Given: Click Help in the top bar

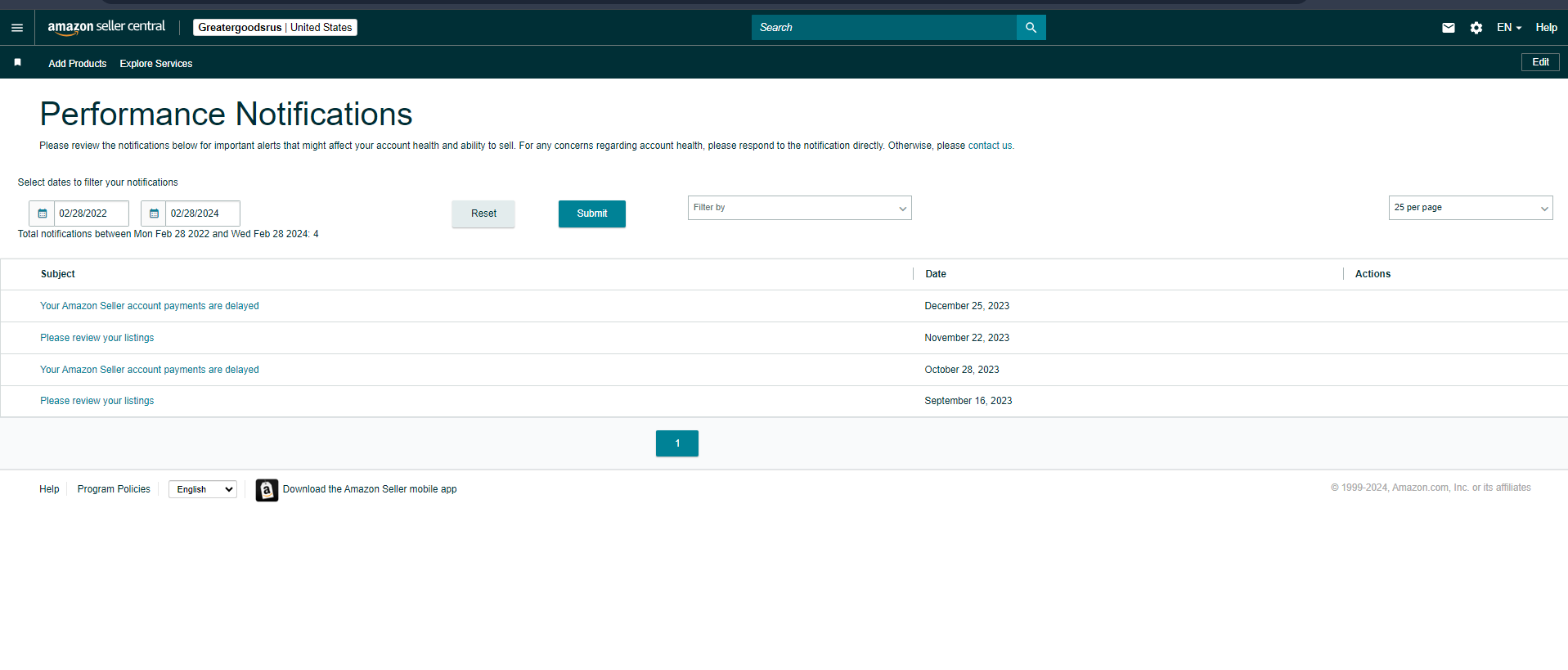Looking at the screenshot, I should pos(1546,28).
